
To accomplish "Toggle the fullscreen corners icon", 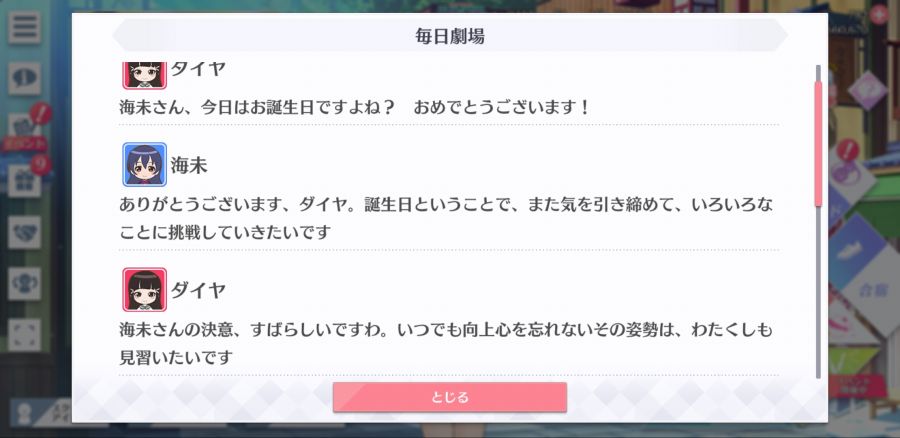I will click(24, 335).
